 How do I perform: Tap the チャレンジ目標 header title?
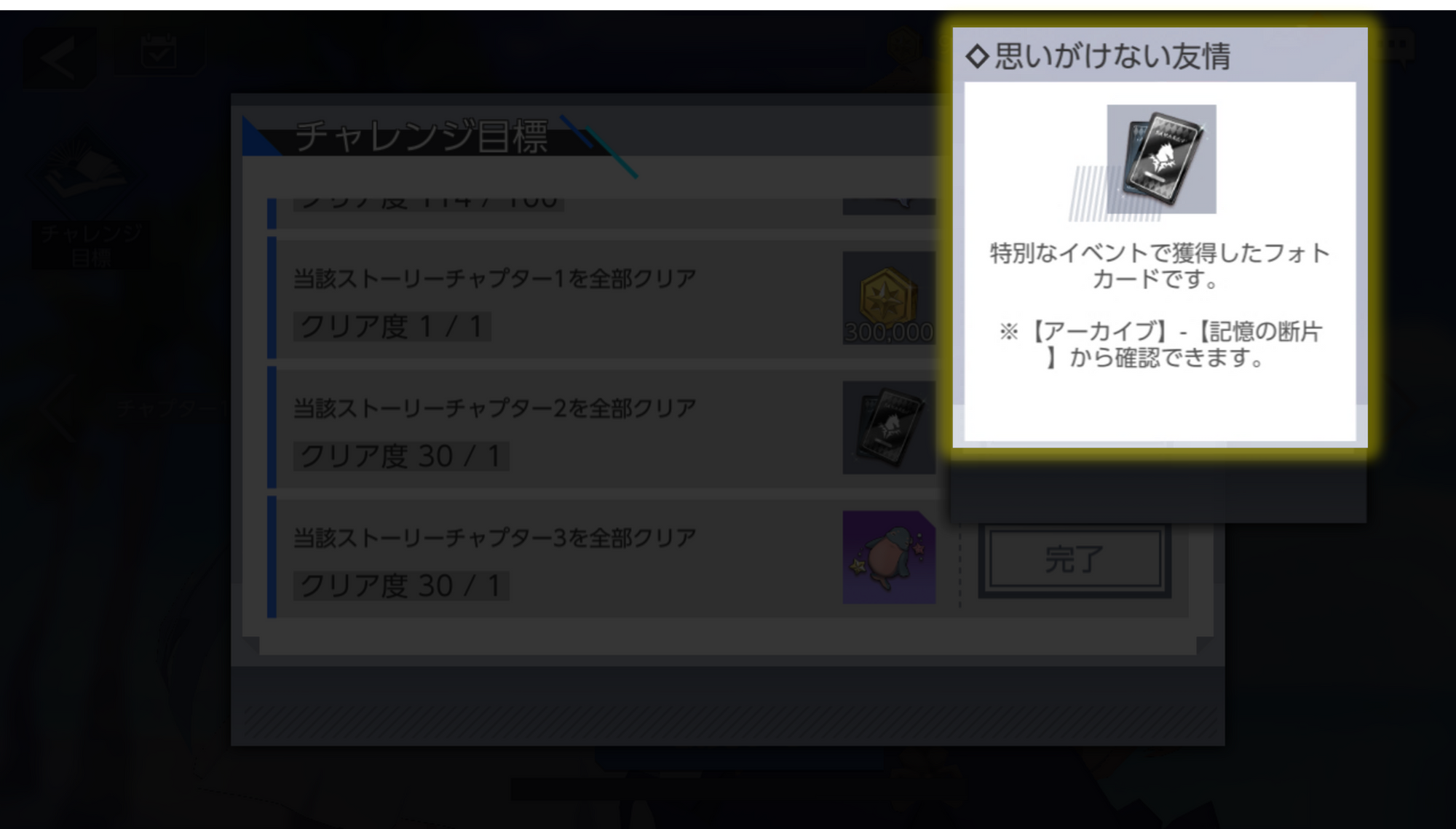422,136
